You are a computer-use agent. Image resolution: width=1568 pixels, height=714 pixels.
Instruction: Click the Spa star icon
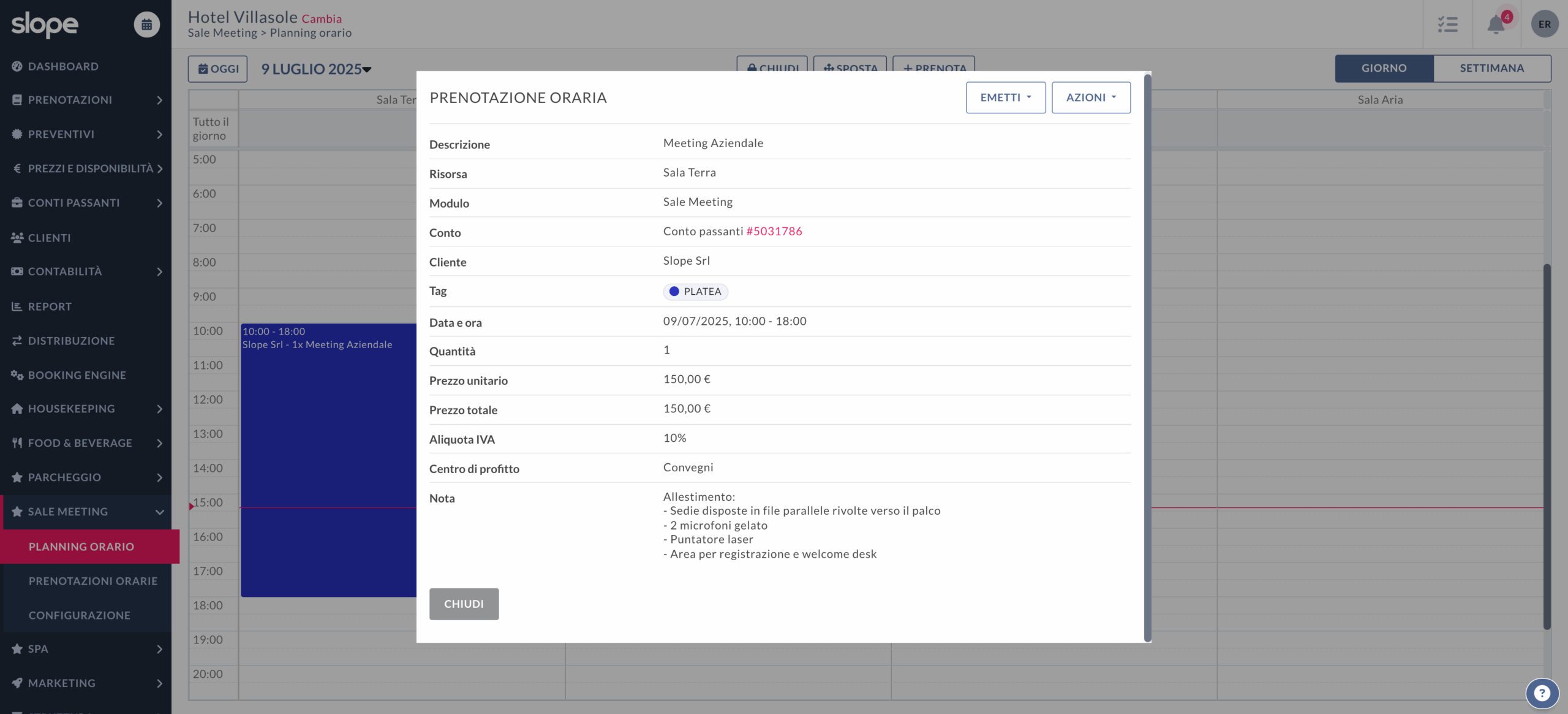point(17,649)
